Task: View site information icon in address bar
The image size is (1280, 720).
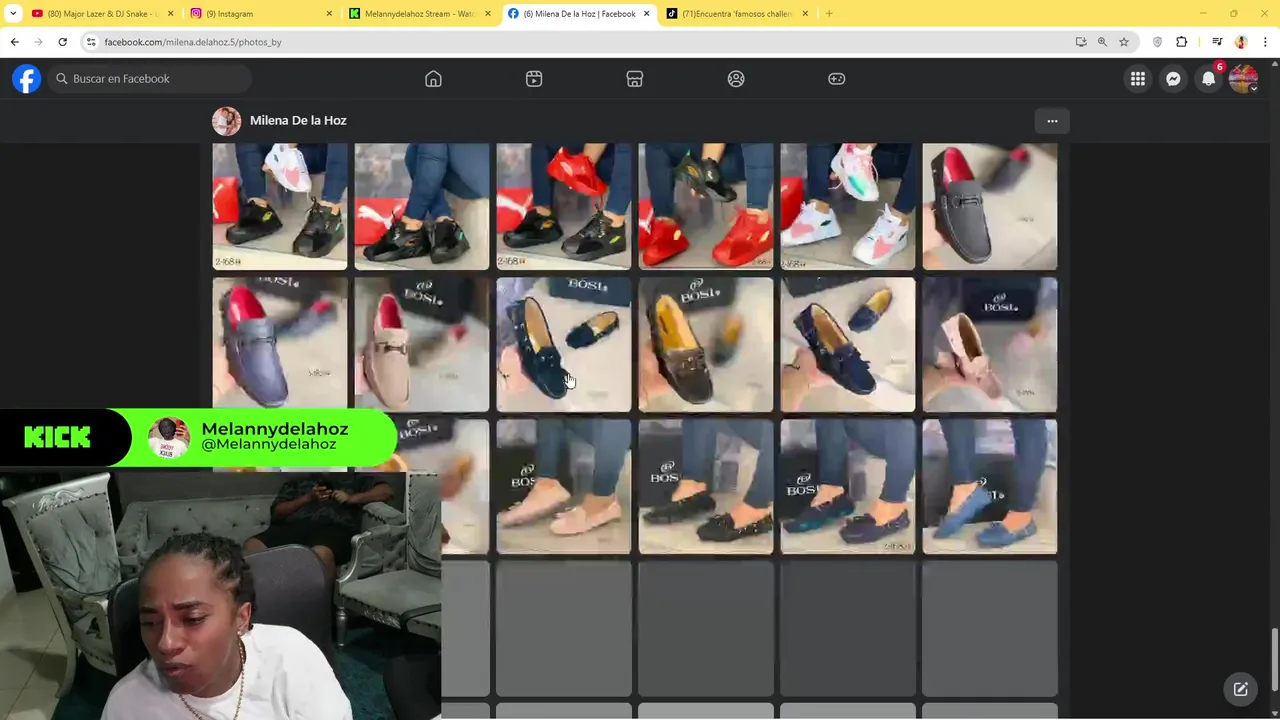Action: [x=91, y=42]
